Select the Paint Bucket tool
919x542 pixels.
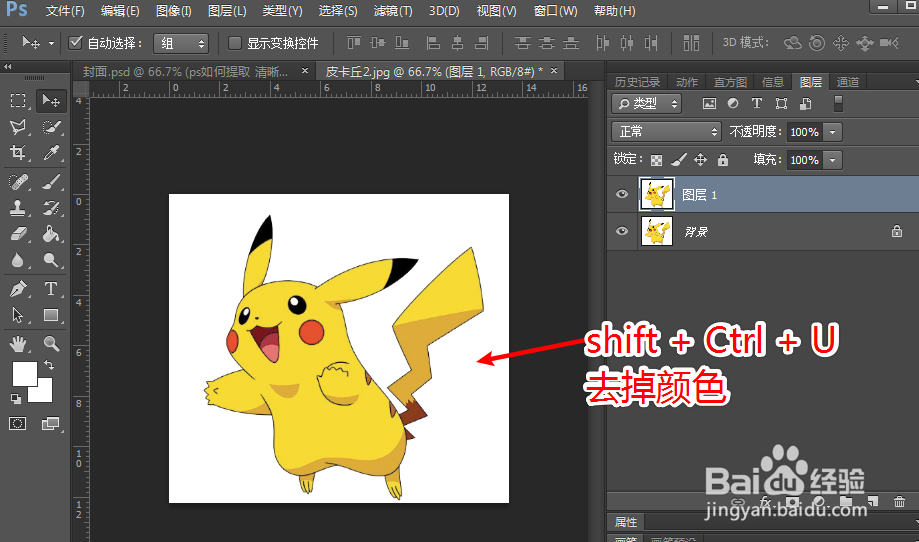(x=51, y=234)
